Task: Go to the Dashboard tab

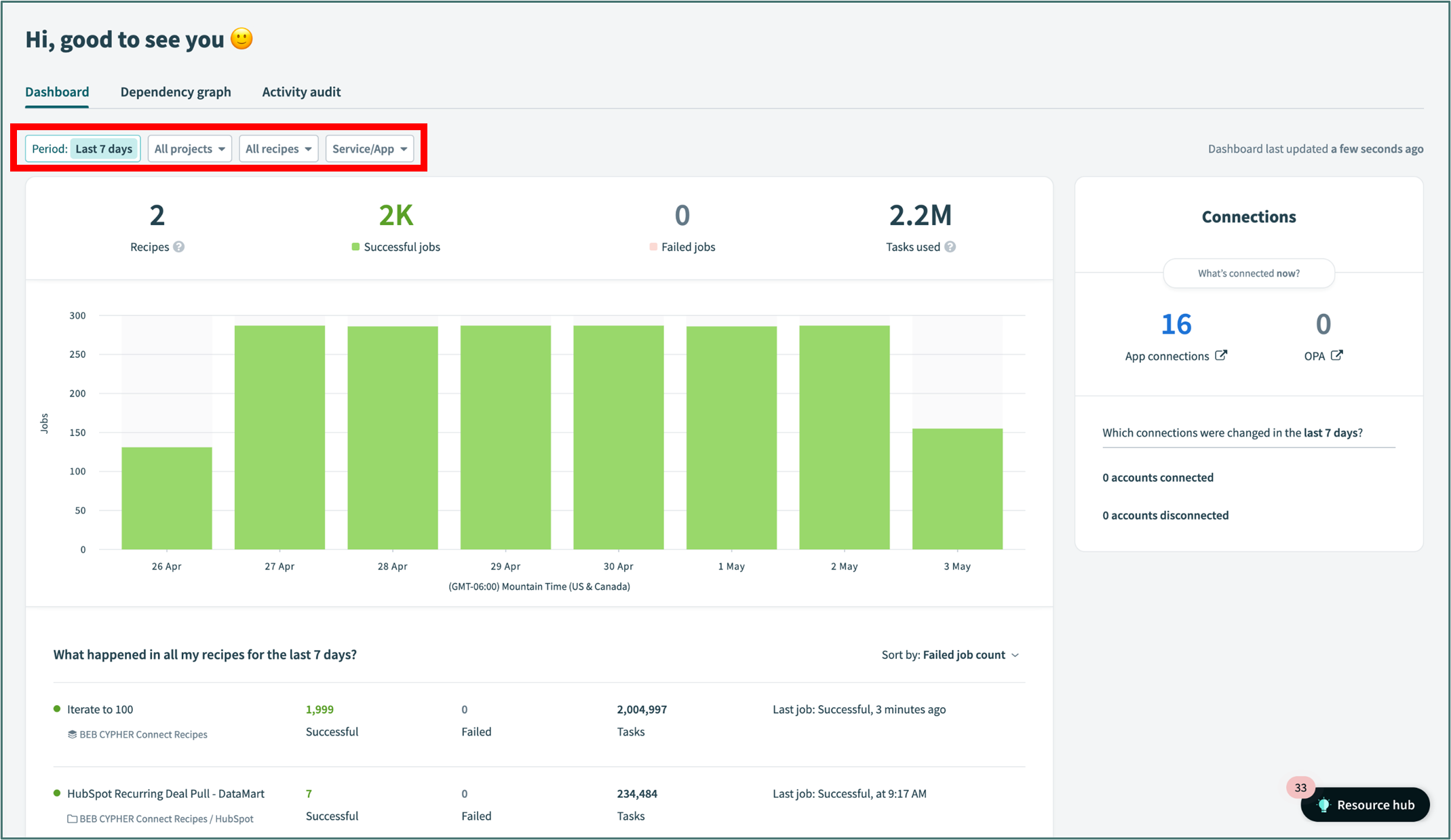Action: 57,92
